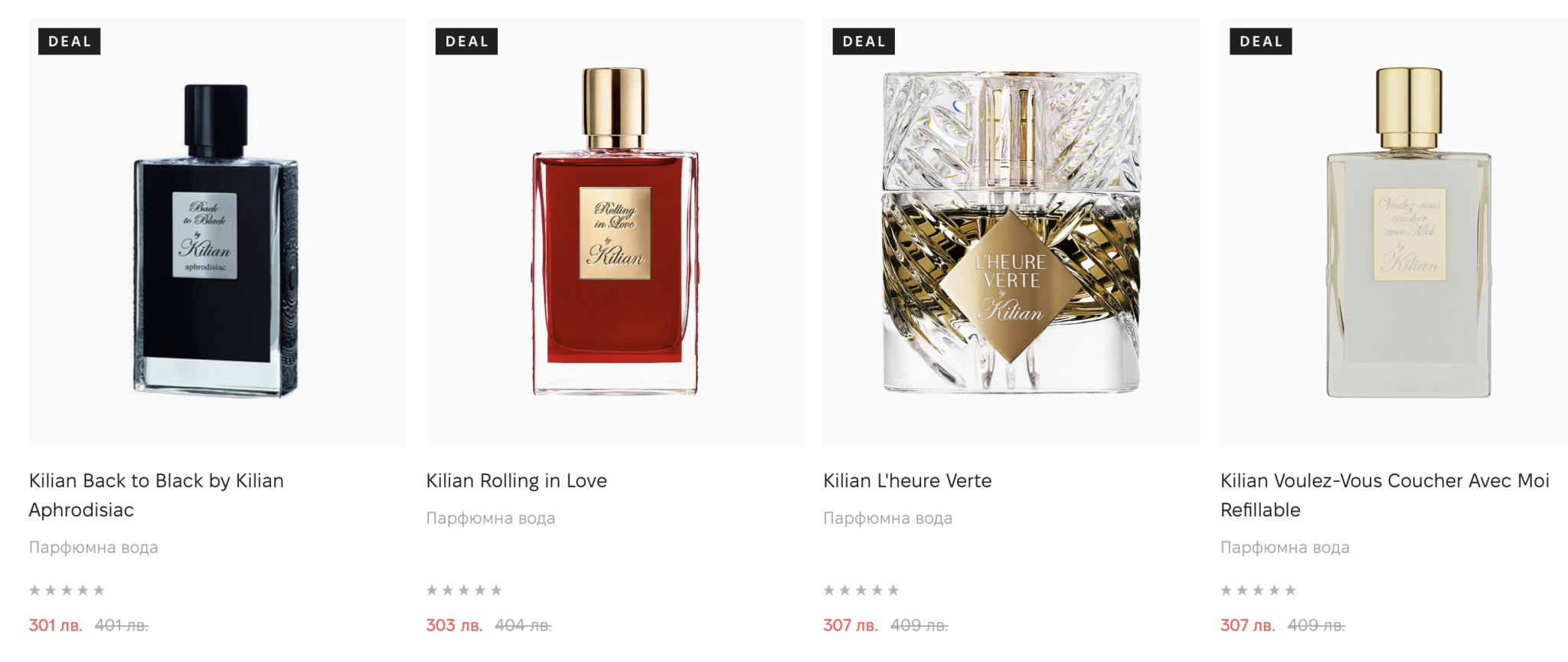The height and width of the screenshot is (662, 1568).
Task: Click the DEAL badge on L'heure Verte
Action: click(864, 41)
